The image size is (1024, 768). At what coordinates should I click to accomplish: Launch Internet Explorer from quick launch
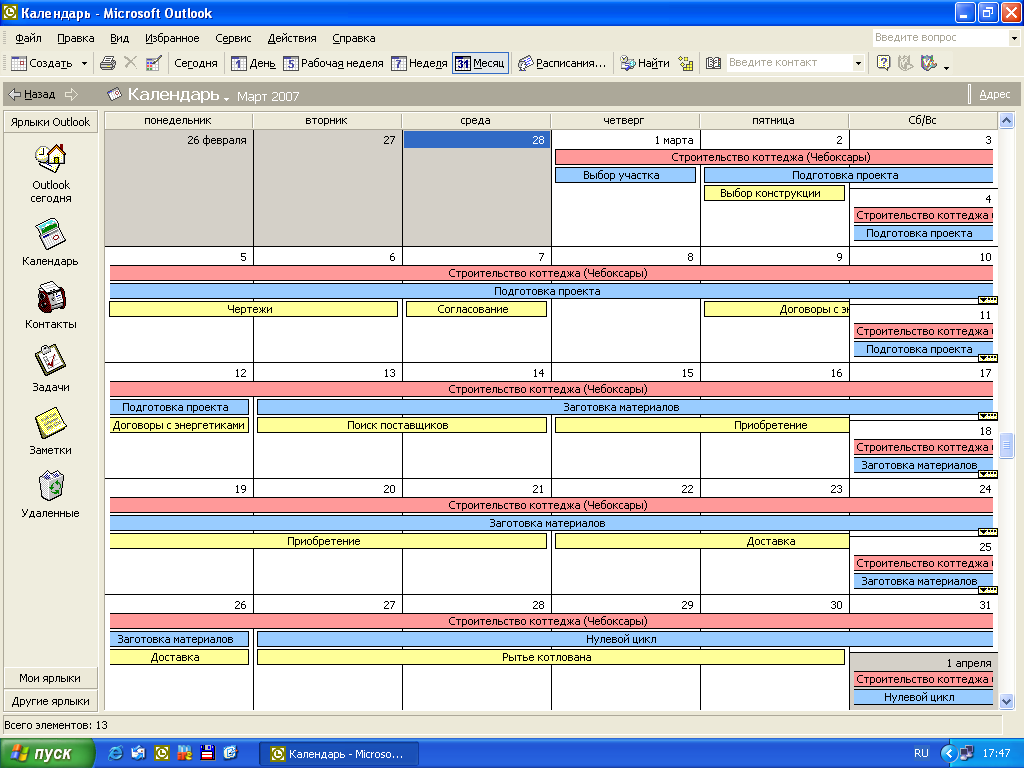[x=115, y=753]
